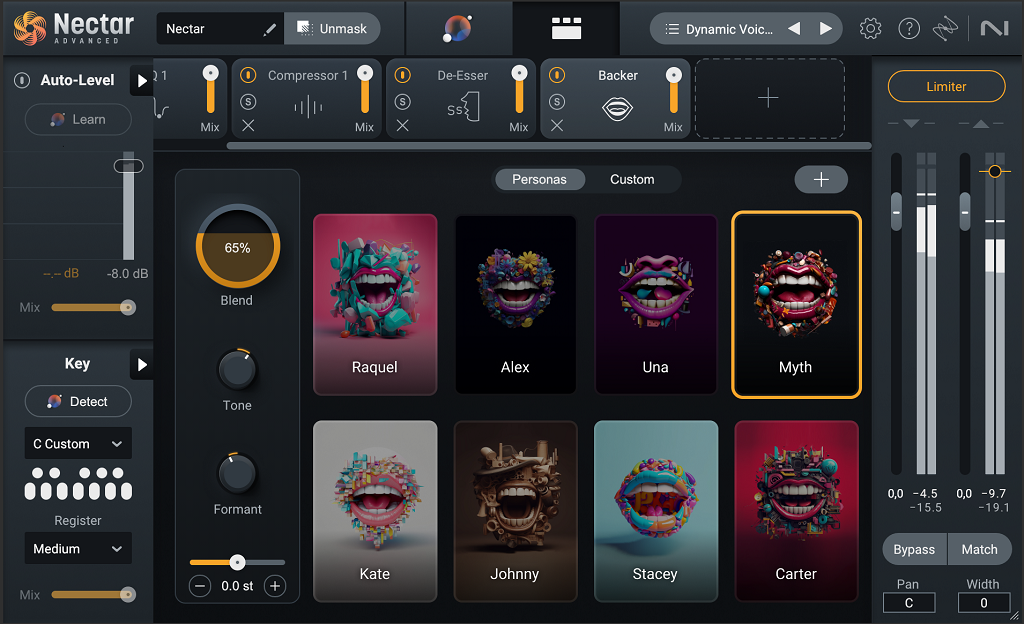Screen dimensions: 1024x624
Task: Click the Backer Mix slider
Action: pyautogui.click(x=673, y=91)
